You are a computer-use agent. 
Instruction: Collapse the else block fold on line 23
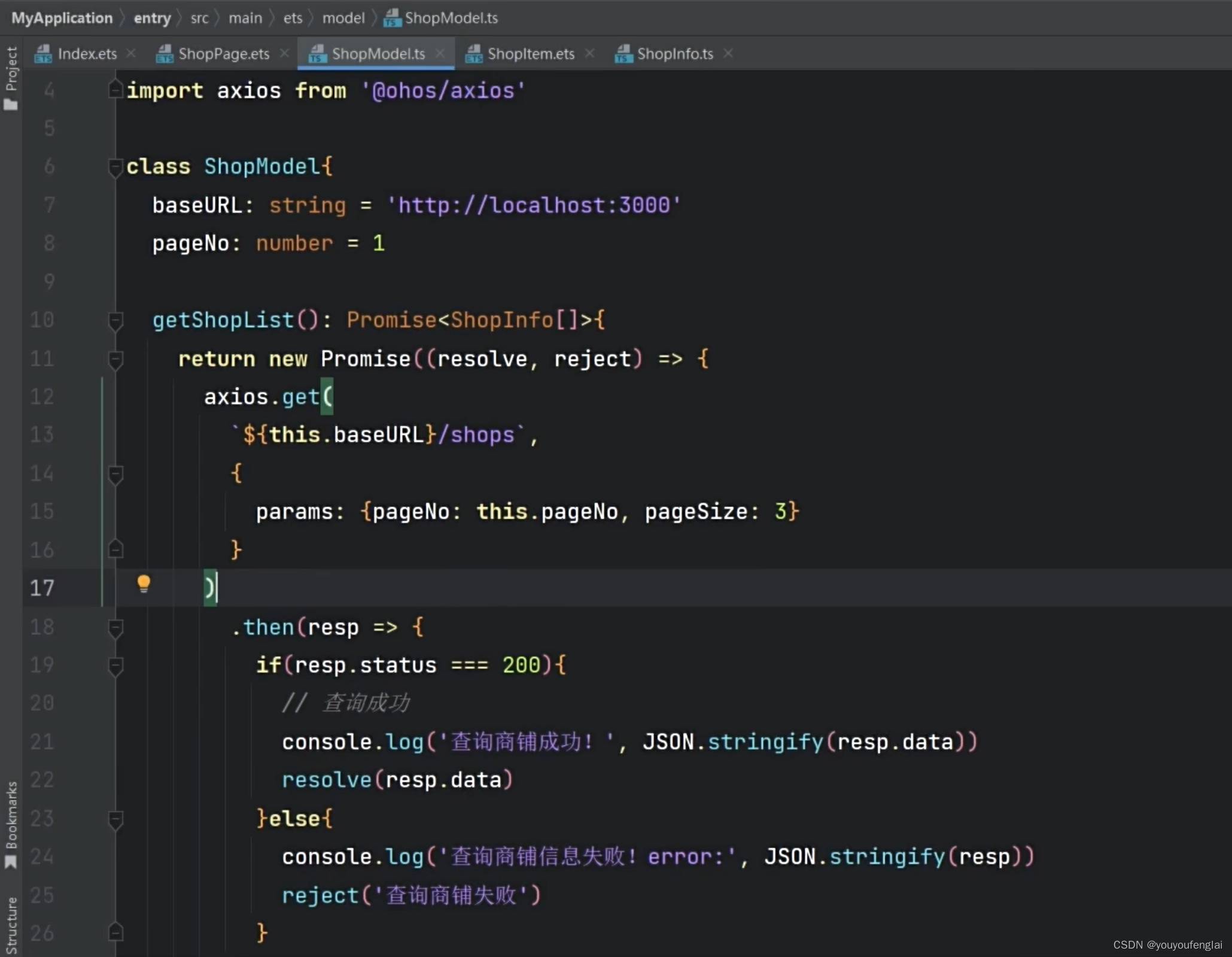point(115,819)
